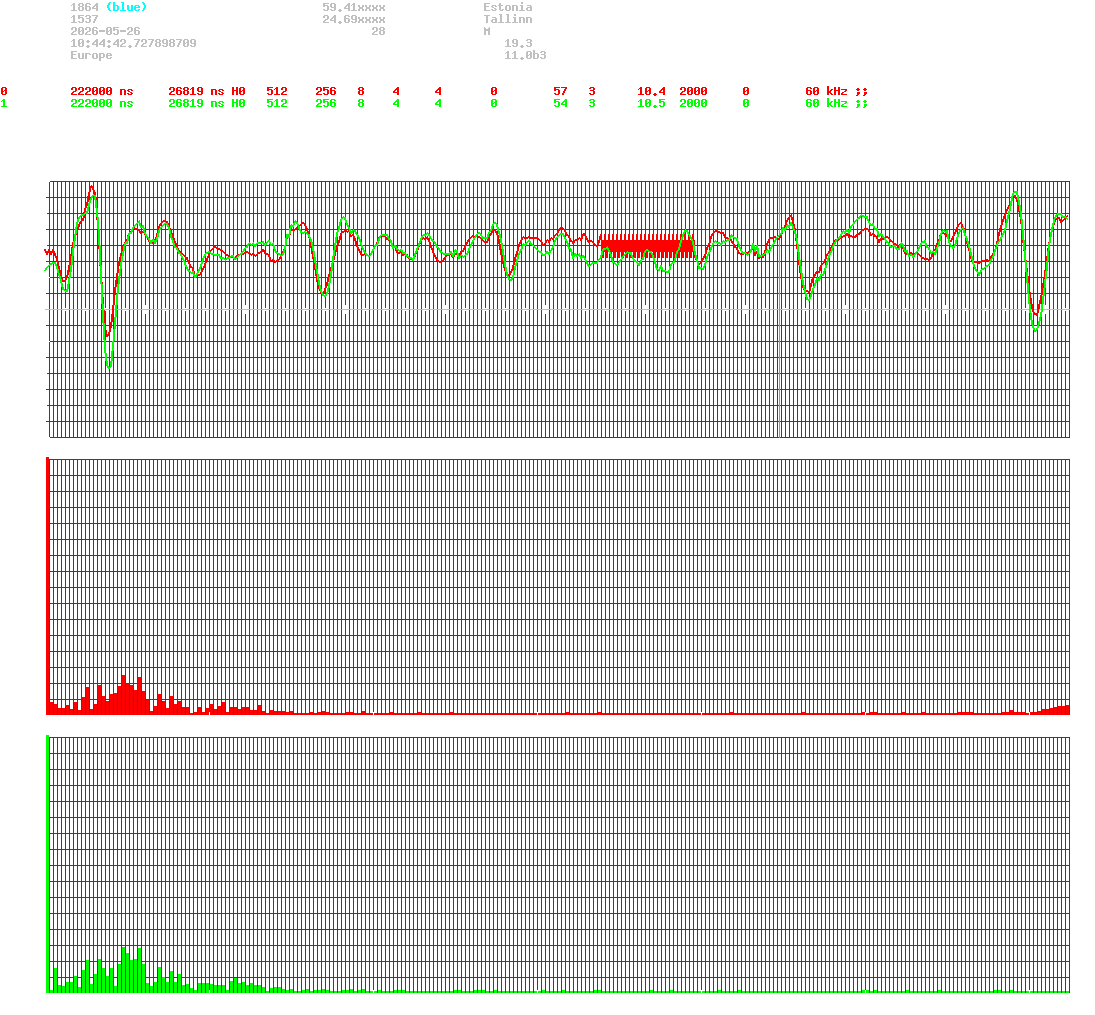Click the city name Tallinn

[508, 20]
